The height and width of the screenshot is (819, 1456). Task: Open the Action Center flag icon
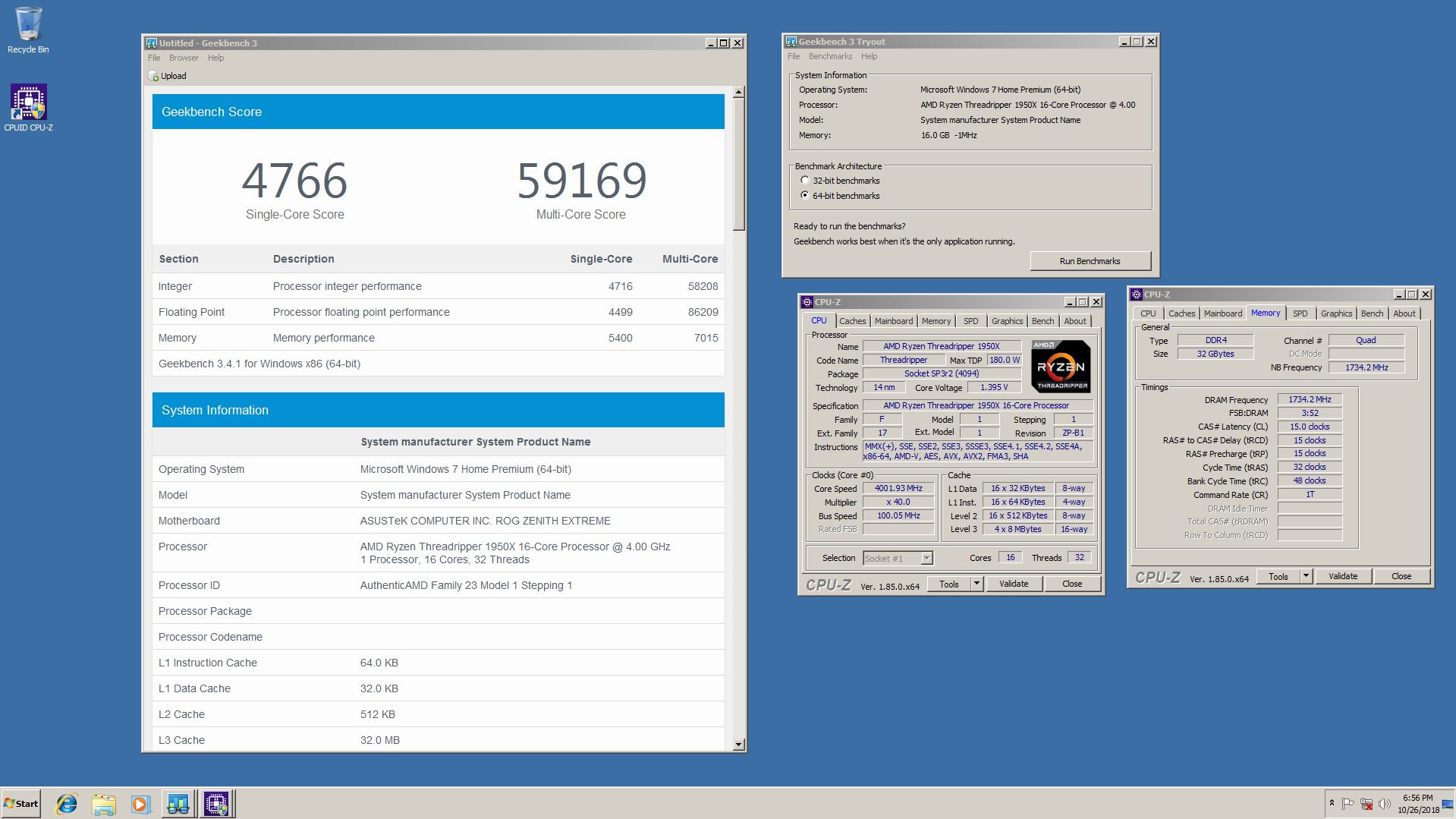(x=1348, y=804)
